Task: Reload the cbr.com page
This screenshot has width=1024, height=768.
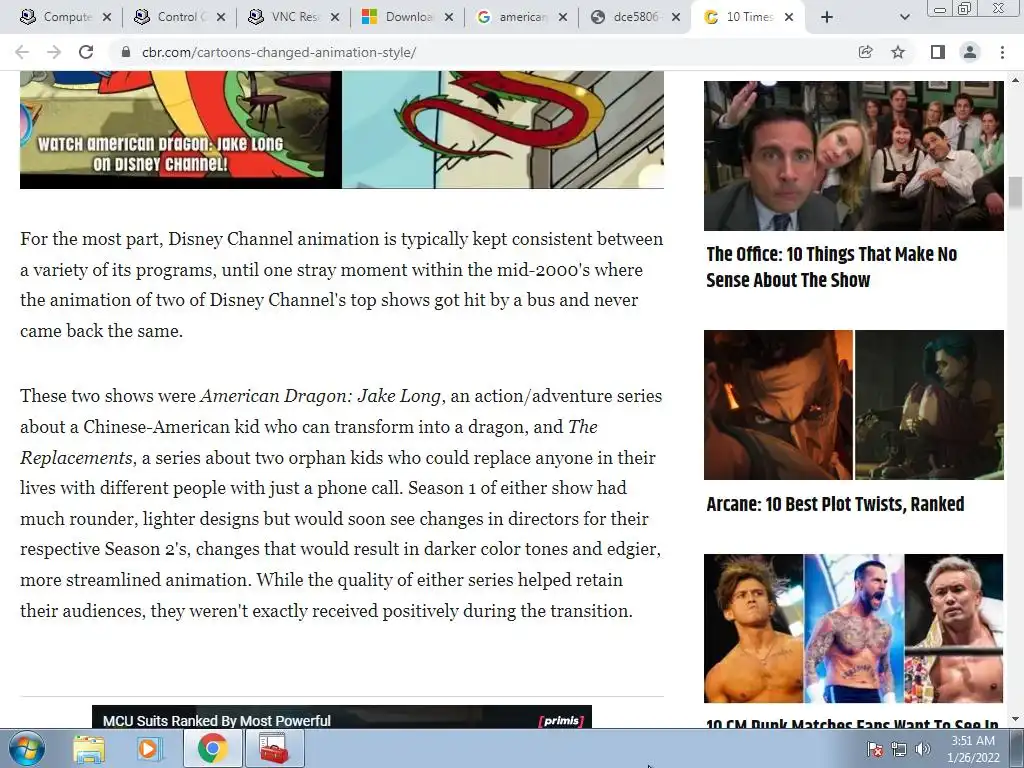Action: (86, 52)
